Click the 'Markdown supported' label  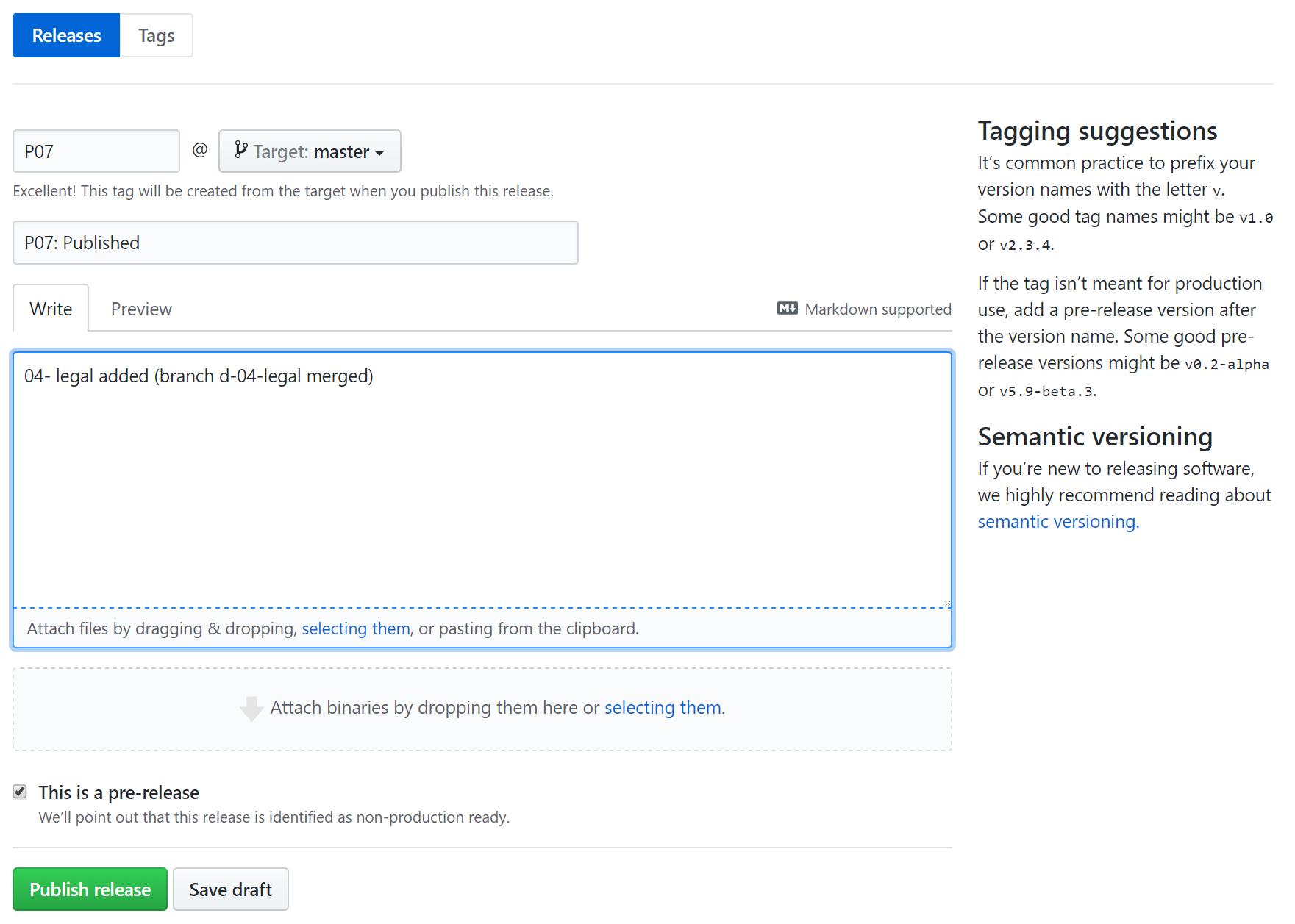[878, 308]
